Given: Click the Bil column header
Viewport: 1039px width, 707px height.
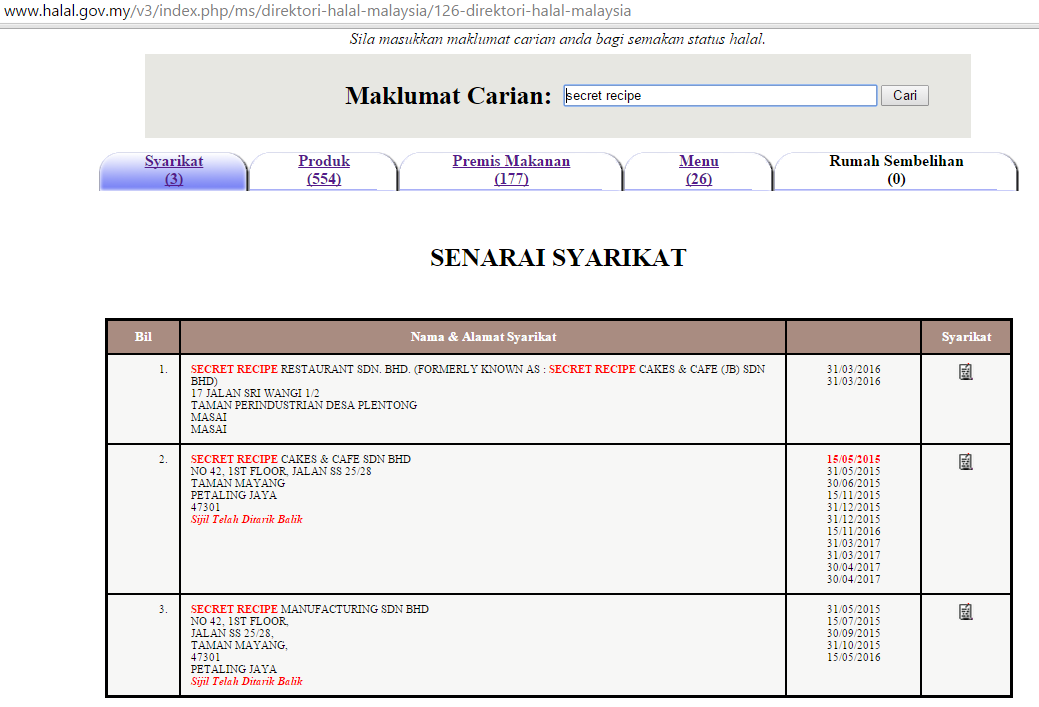Looking at the screenshot, I should pyautogui.click(x=143, y=337).
